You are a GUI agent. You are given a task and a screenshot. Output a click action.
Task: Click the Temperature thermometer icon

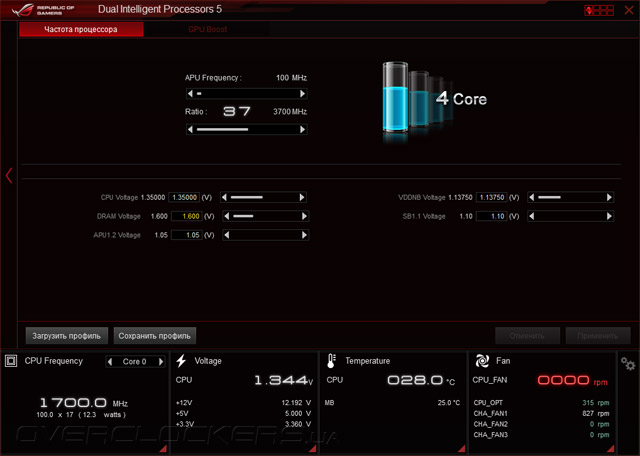pyautogui.click(x=331, y=361)
